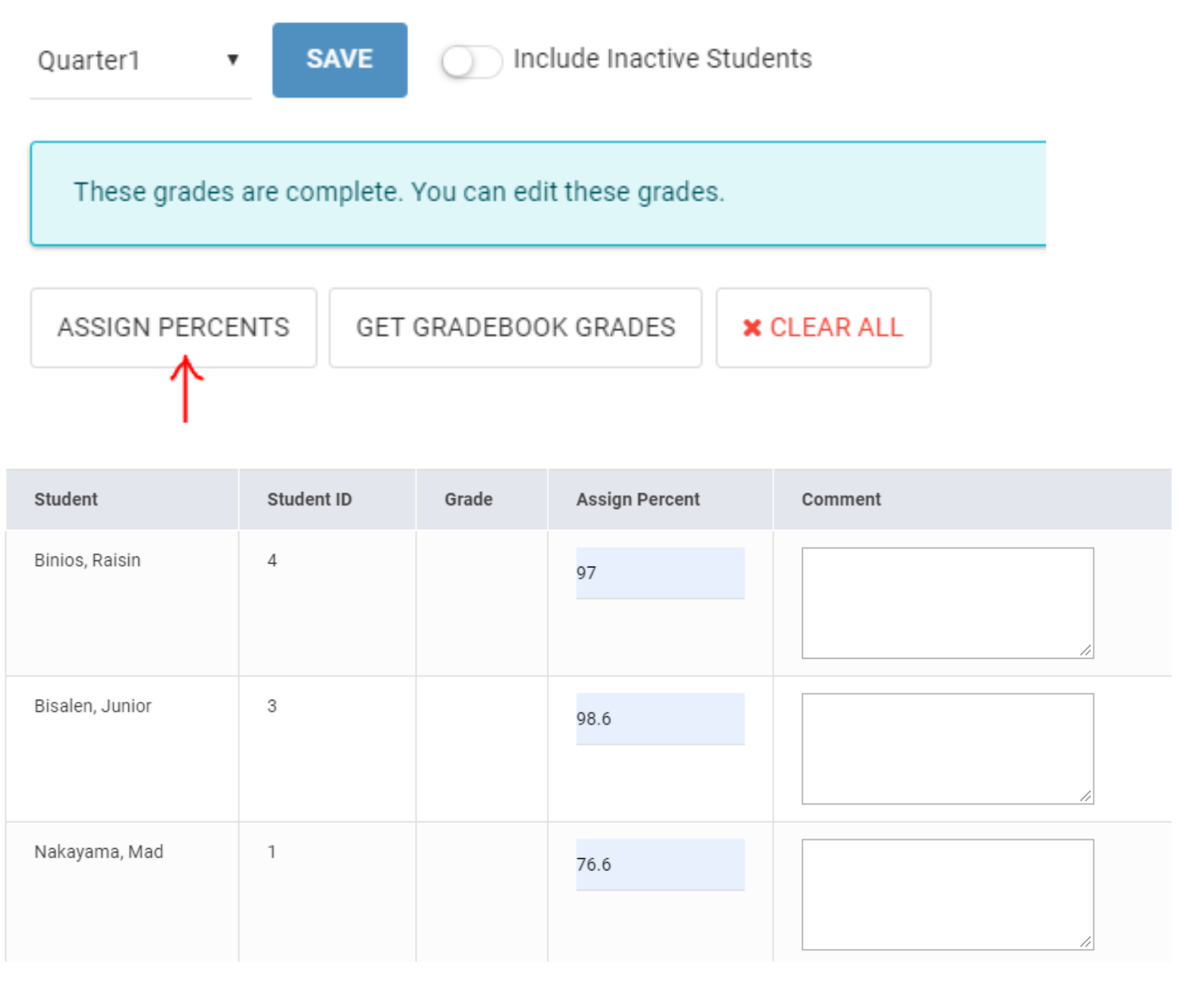Click the ASSIGN PERCENTS button
This screenshot has width=1204, height=982.
click(174, 328)
